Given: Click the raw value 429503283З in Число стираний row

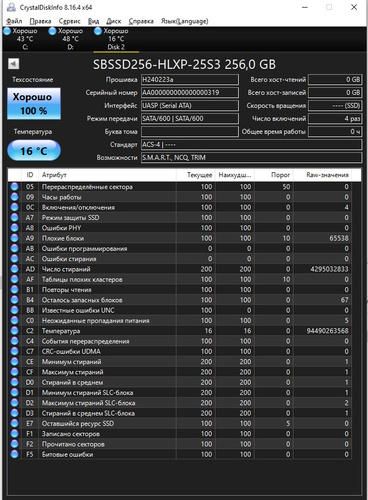Looking at the screenshot, I should click(x=329, y=269).
